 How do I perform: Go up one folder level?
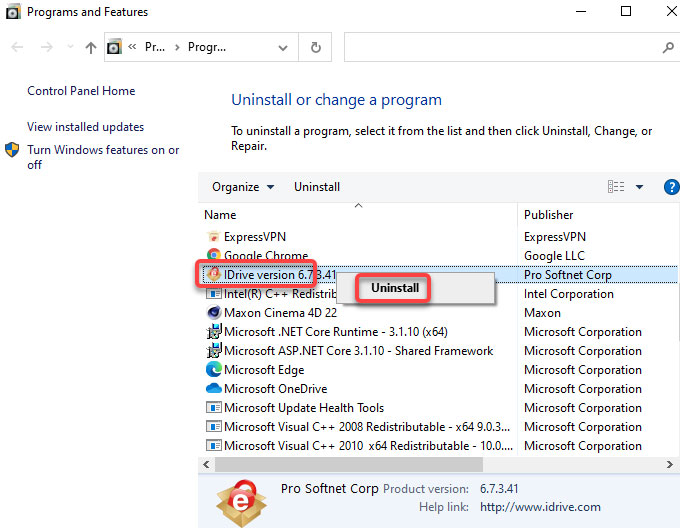pyautogui.click(x=91, y=47)
